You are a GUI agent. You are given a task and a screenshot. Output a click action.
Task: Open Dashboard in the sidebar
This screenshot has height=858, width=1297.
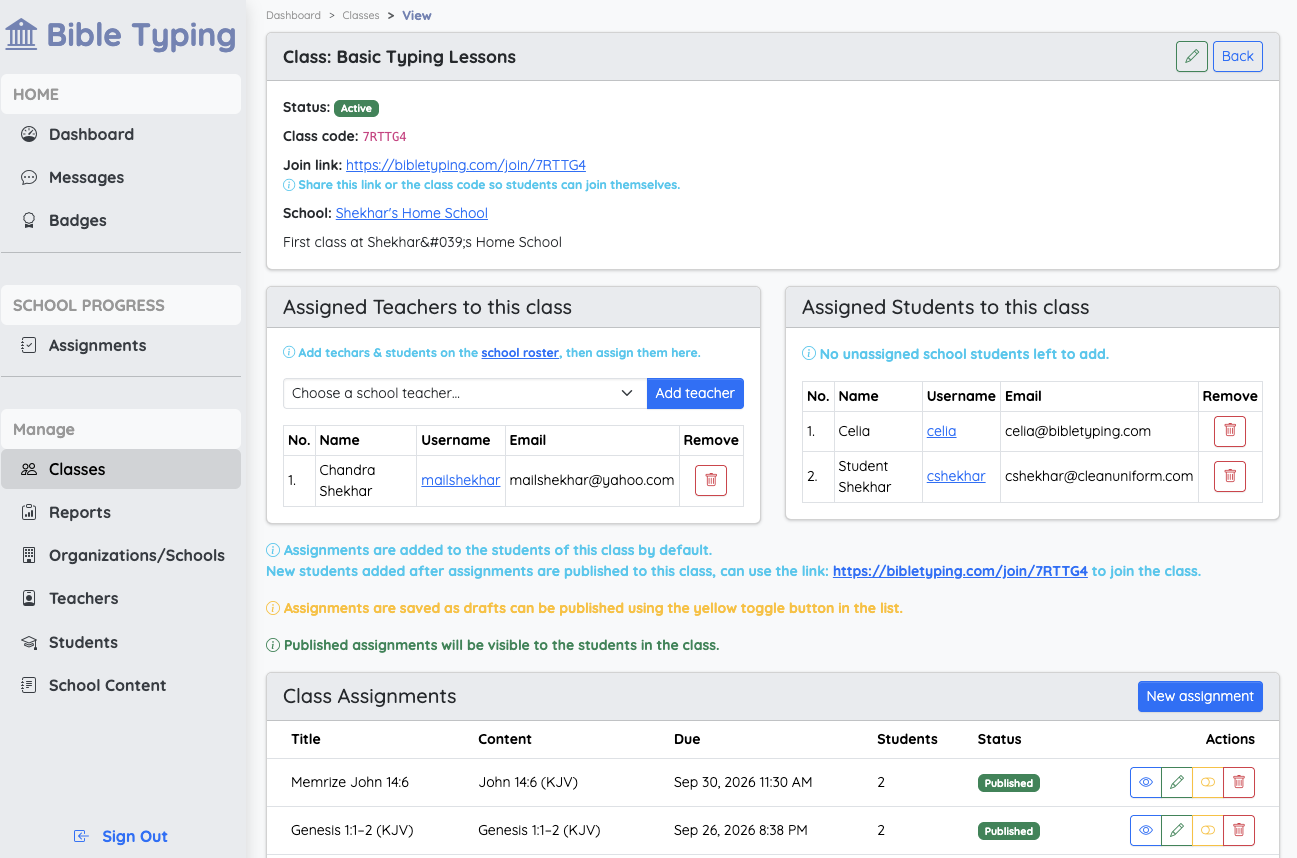(x=121, y=134)
